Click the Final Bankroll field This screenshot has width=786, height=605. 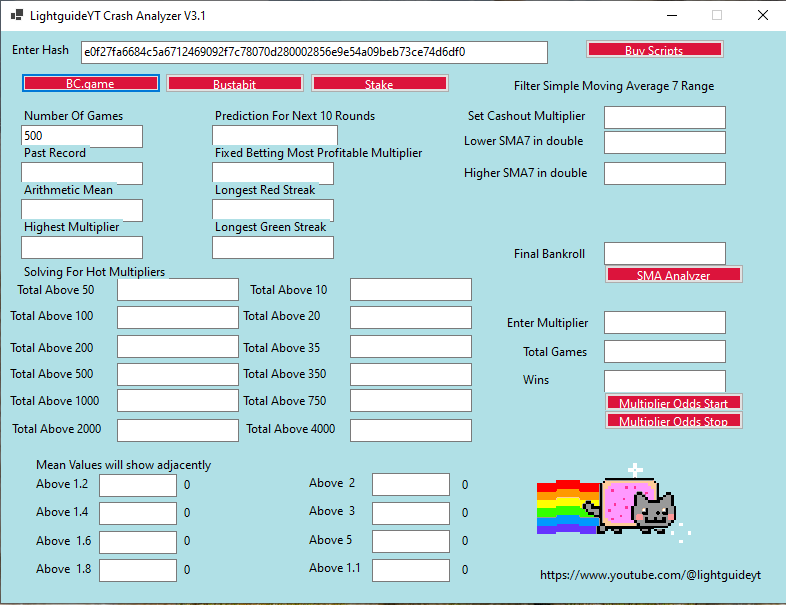coord(664,254)
